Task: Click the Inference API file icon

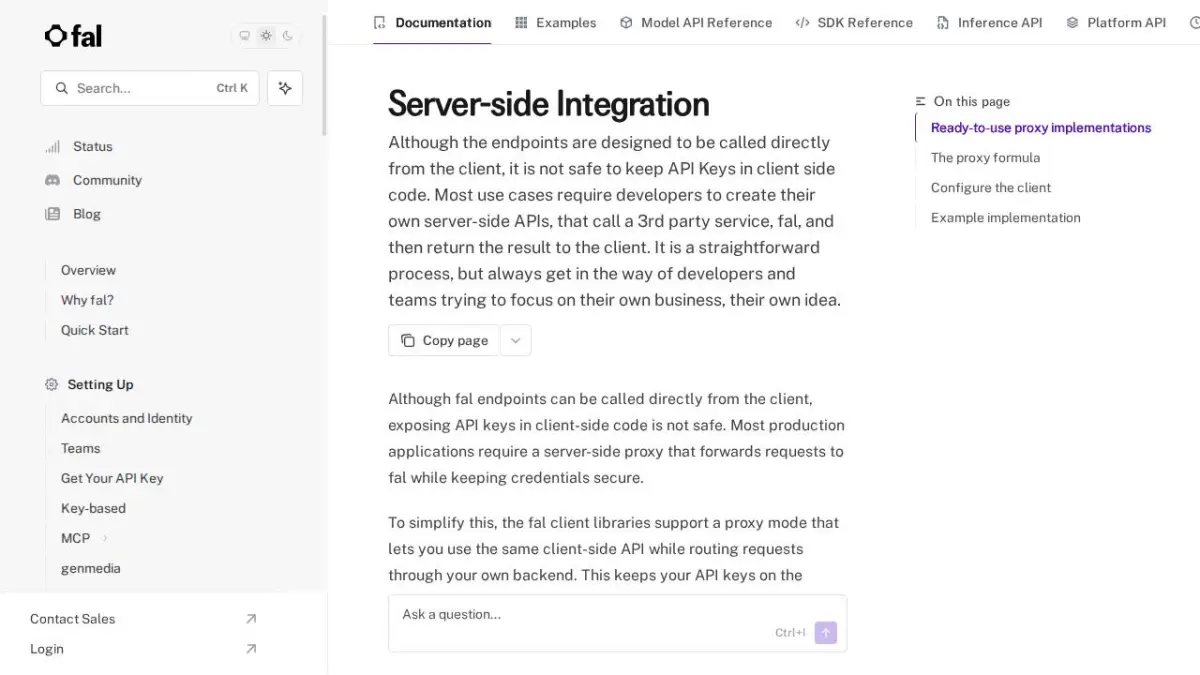Action: [943, 22]
